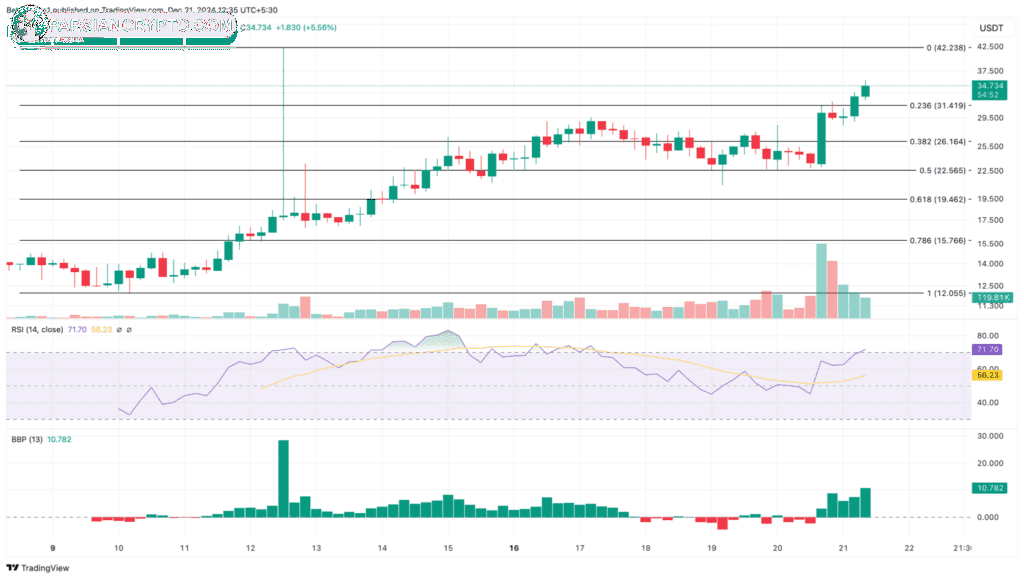This screenshot has height=579, width=1024.
Task: Click date label 20 on time axis
Action: tap(777, 548)
